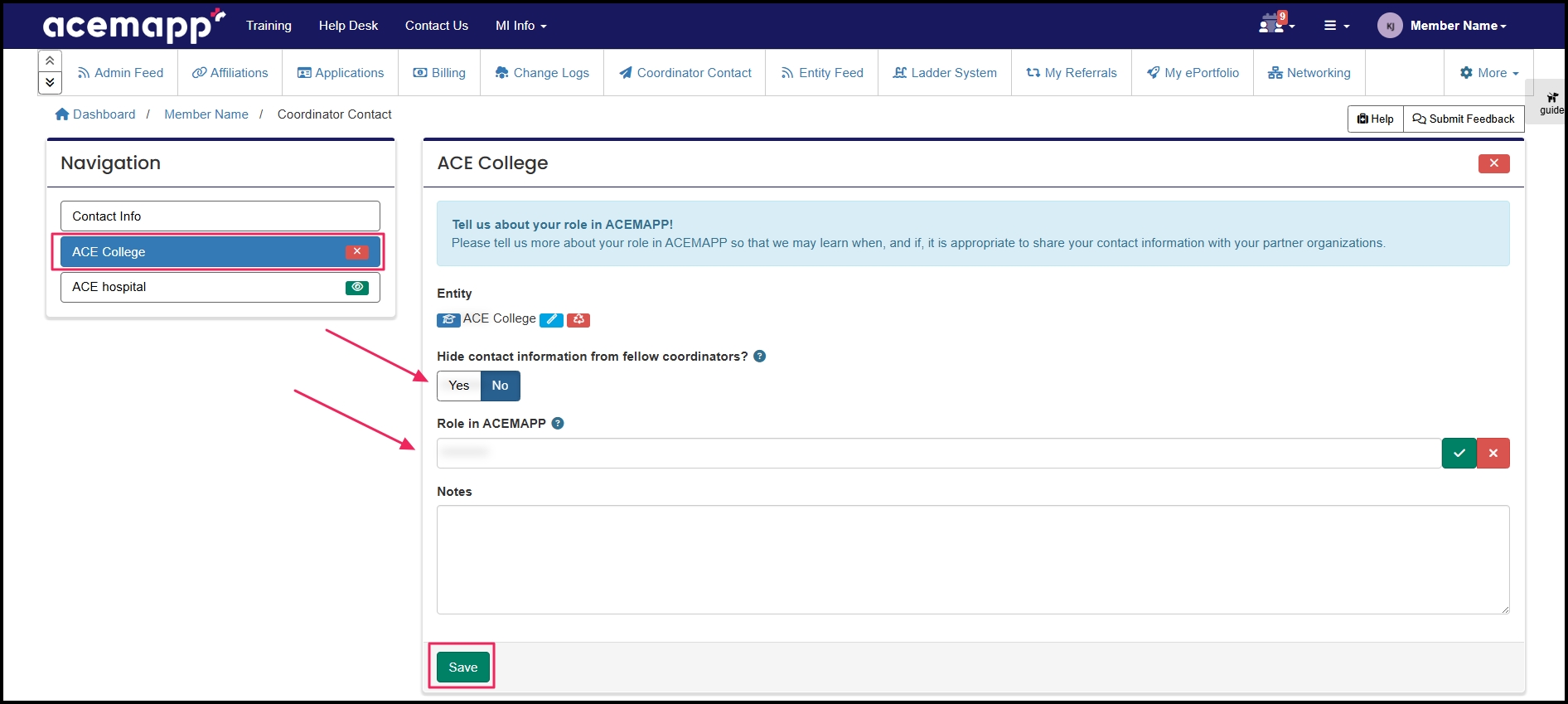Toggle the green eye icon on ACE hospital
Viewport: 1568px width, 704px height.
357,287
